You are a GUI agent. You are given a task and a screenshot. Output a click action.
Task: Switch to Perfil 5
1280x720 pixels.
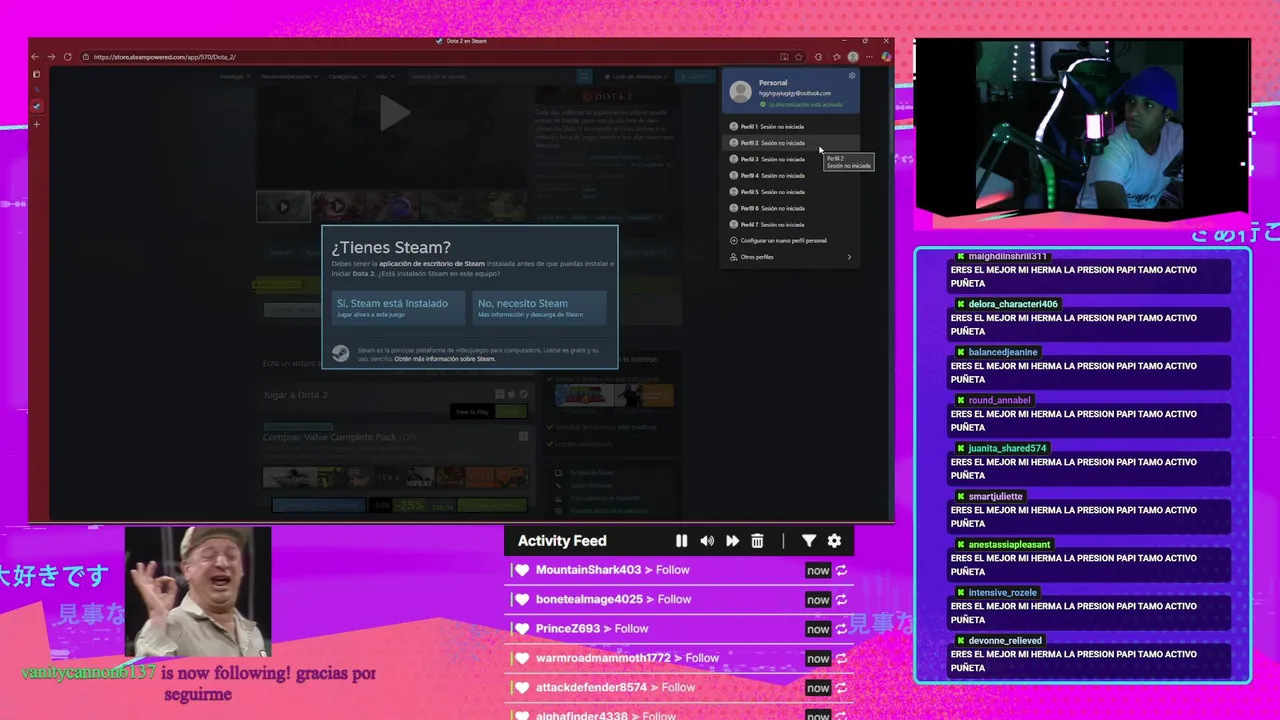coord(789,192)
